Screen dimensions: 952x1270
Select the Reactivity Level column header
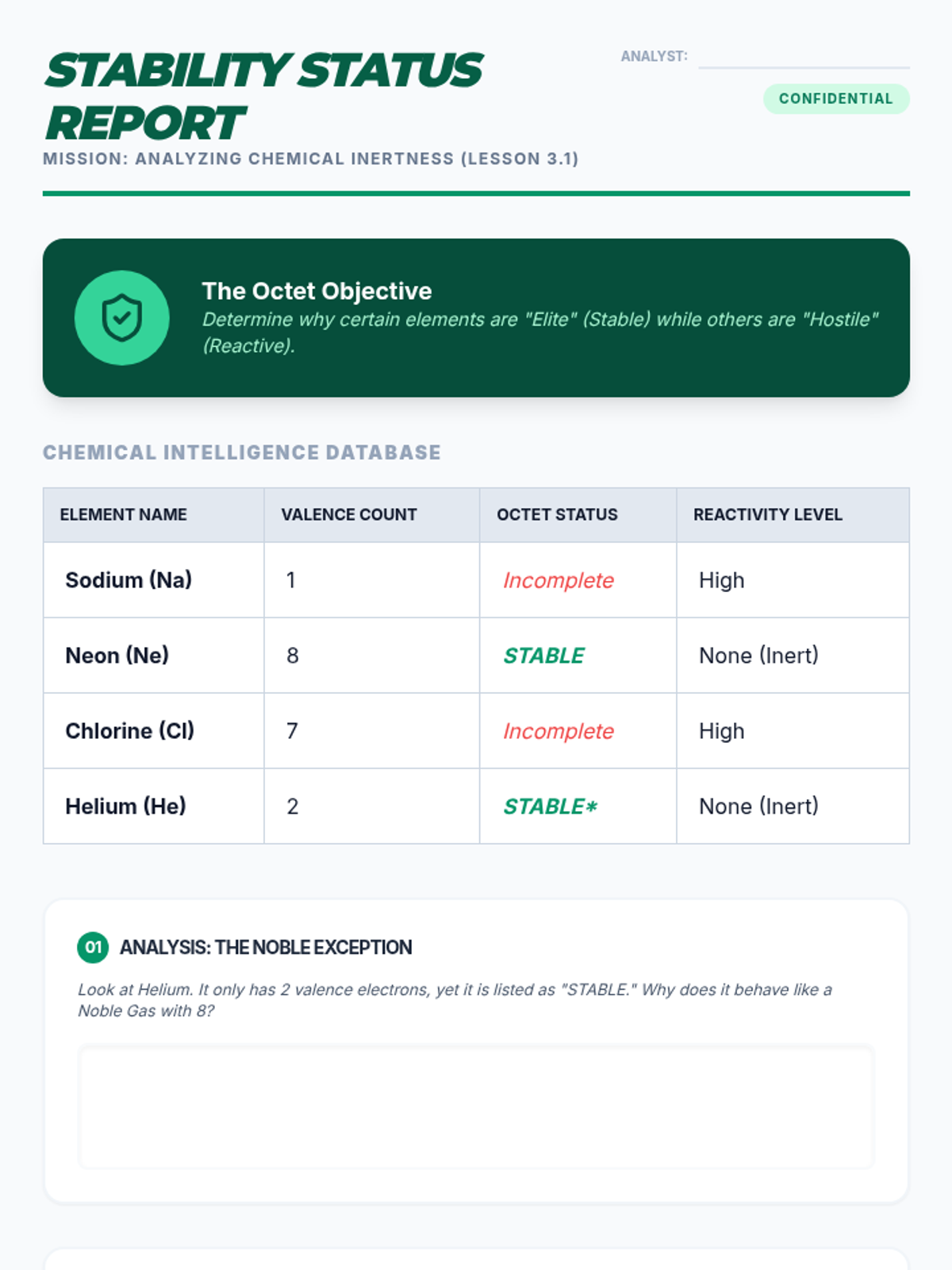pos(768,514)
